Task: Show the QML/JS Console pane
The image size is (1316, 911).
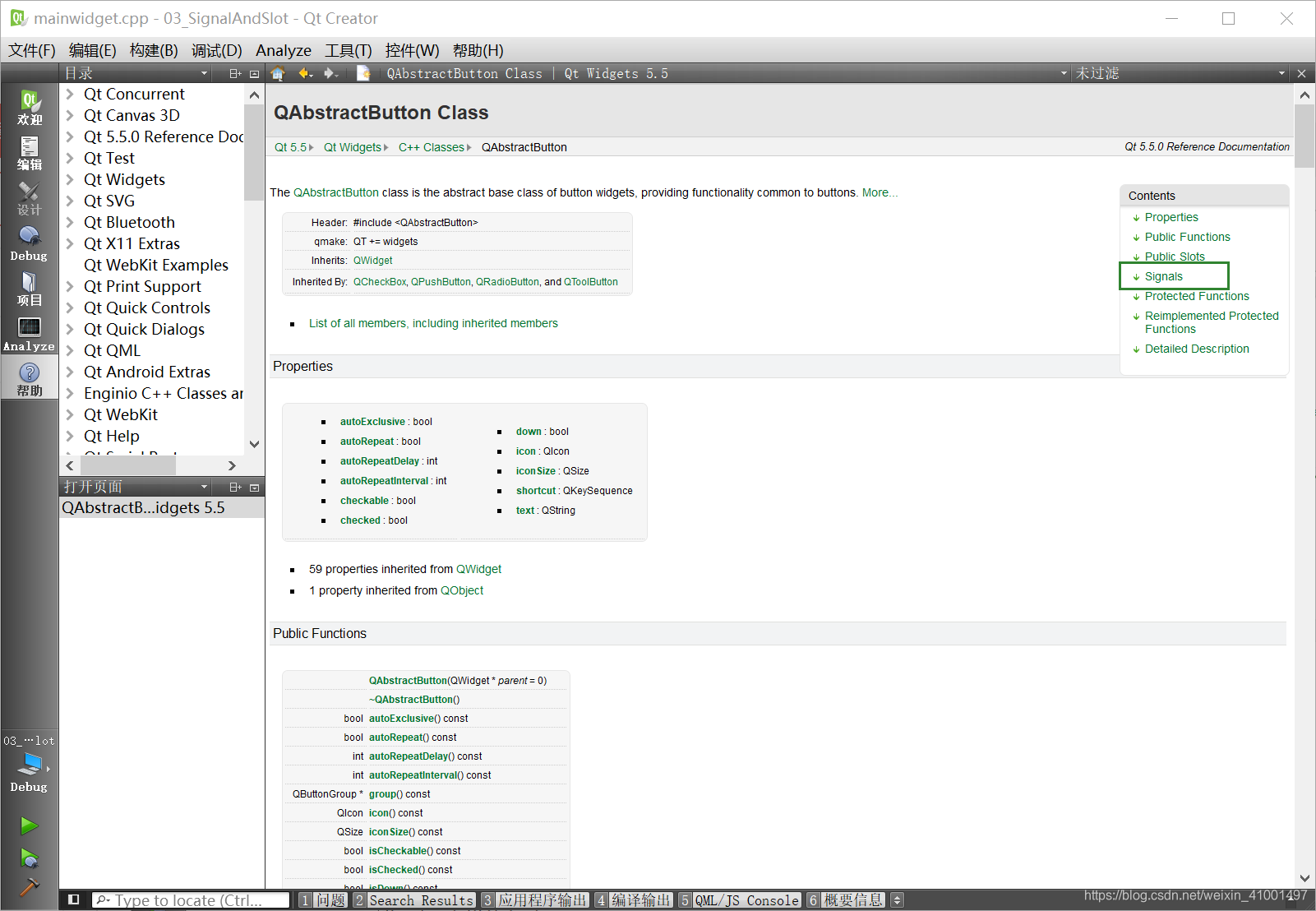Action: 739,900
